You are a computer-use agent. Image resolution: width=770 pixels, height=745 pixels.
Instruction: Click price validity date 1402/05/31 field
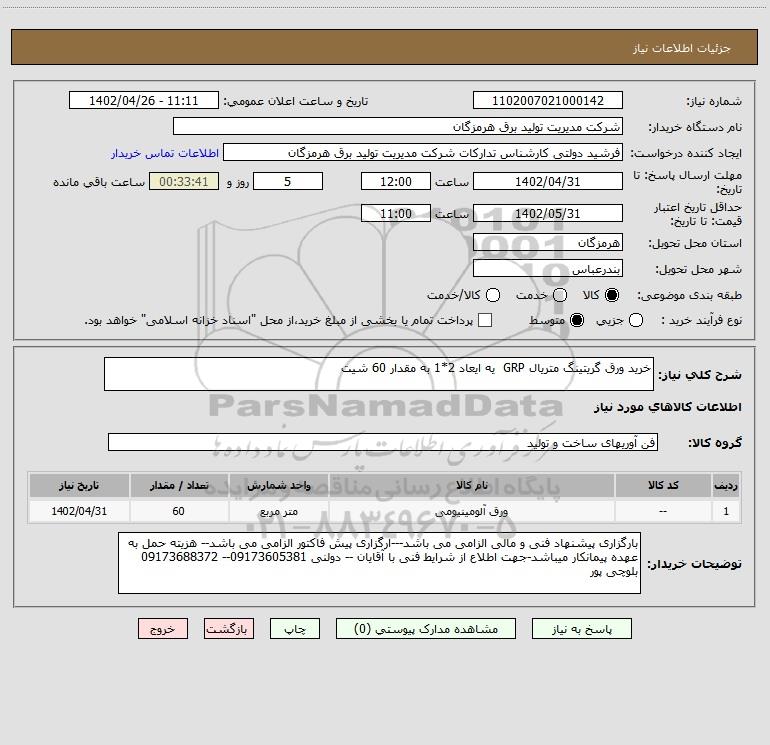pos(548,213)
